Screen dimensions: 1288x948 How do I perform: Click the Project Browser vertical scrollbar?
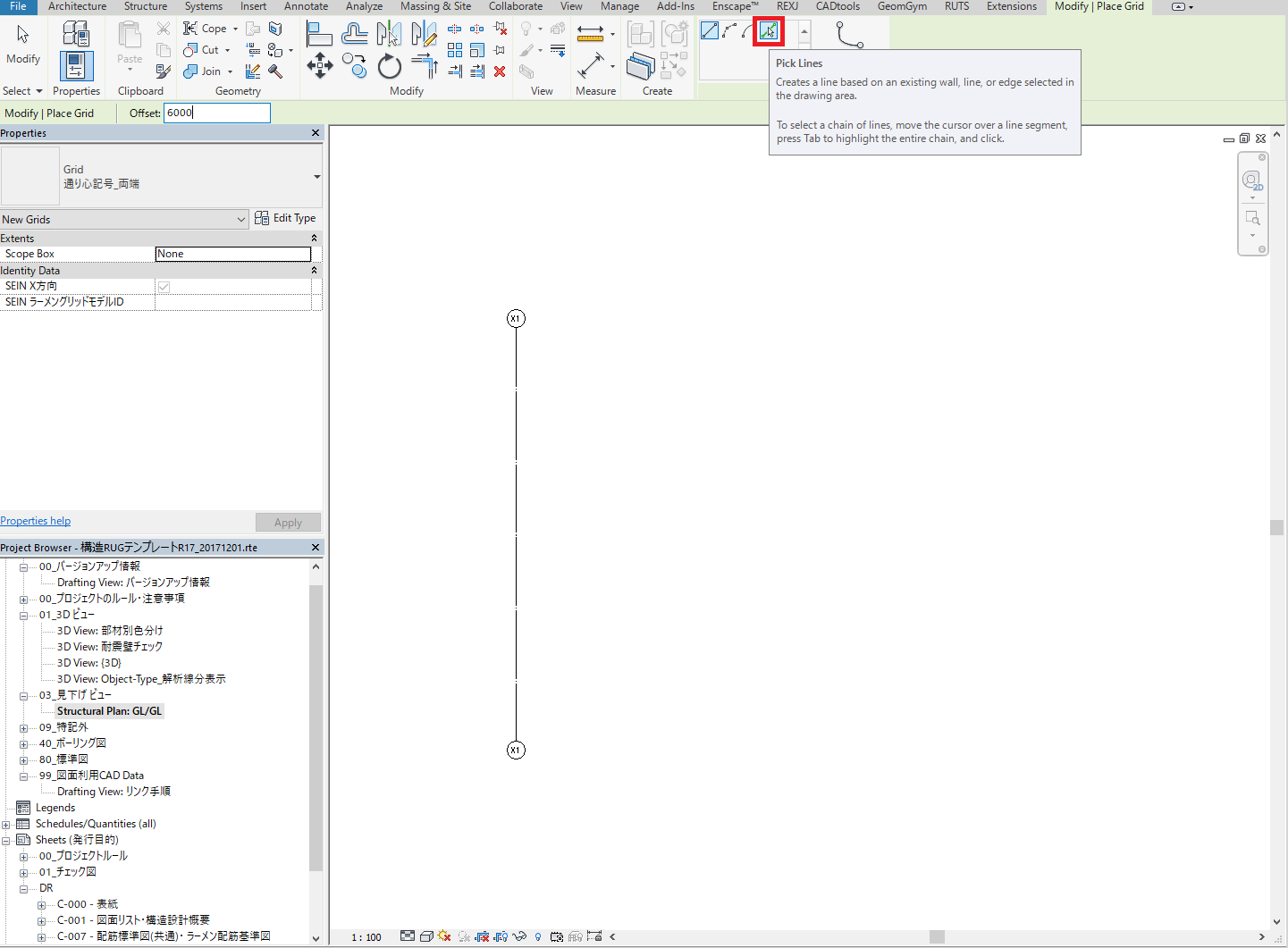[316, 728]
